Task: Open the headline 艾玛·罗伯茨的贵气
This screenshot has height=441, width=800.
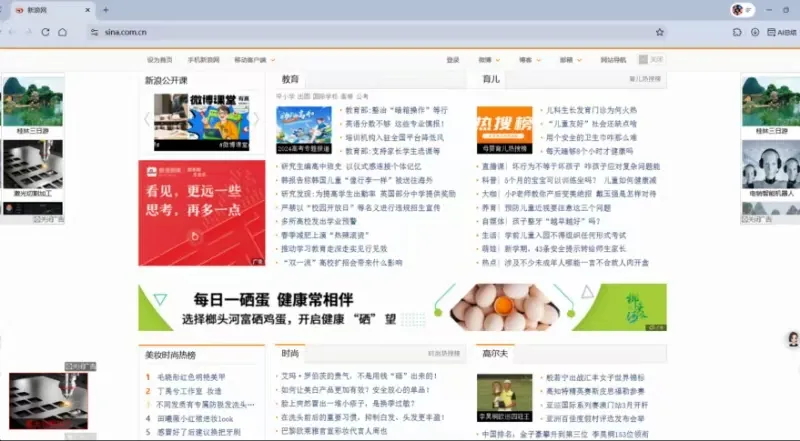Action: (x=359, y=376)
